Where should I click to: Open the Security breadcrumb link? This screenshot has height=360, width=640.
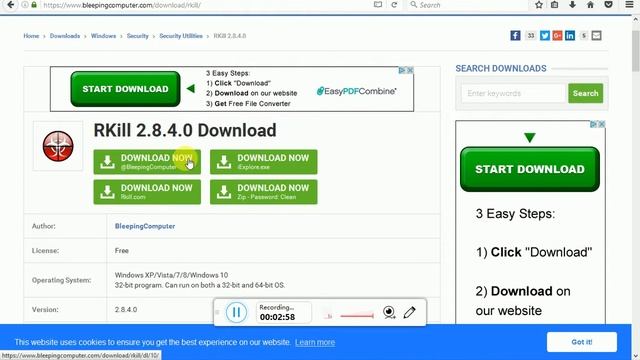pos(138,36)
